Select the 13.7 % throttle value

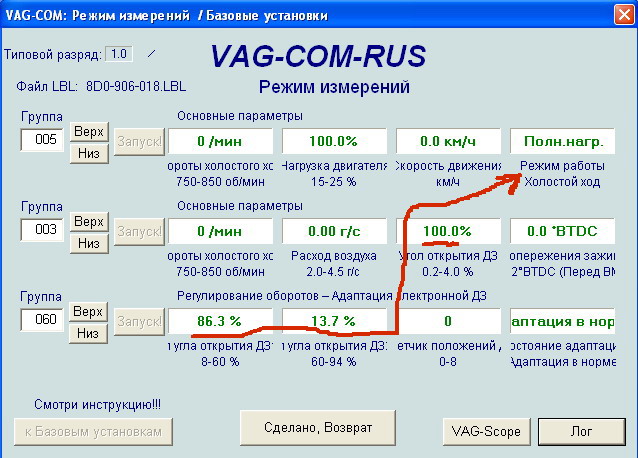334,321
